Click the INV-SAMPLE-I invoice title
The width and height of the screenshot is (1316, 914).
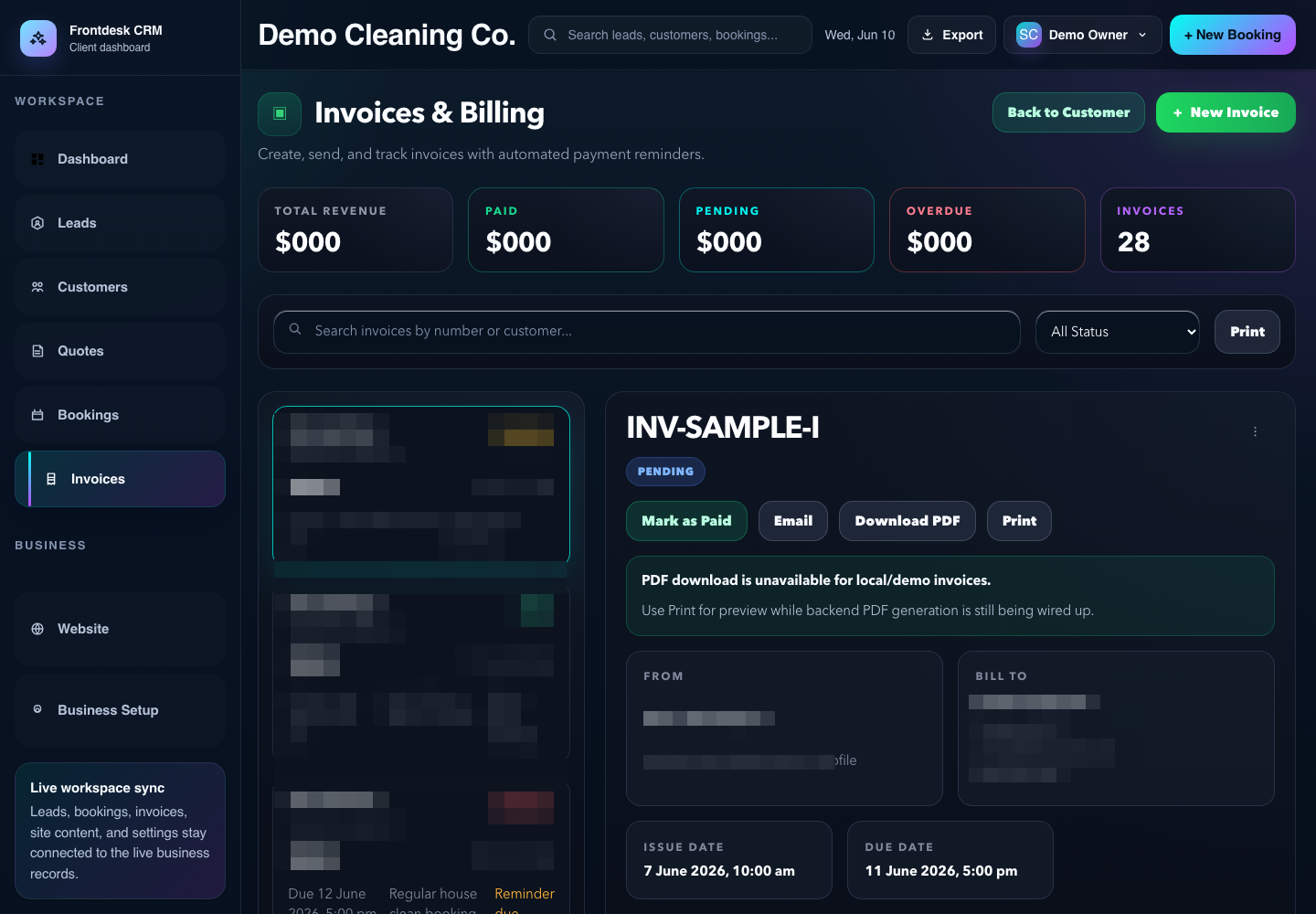(x=723, y=427)
